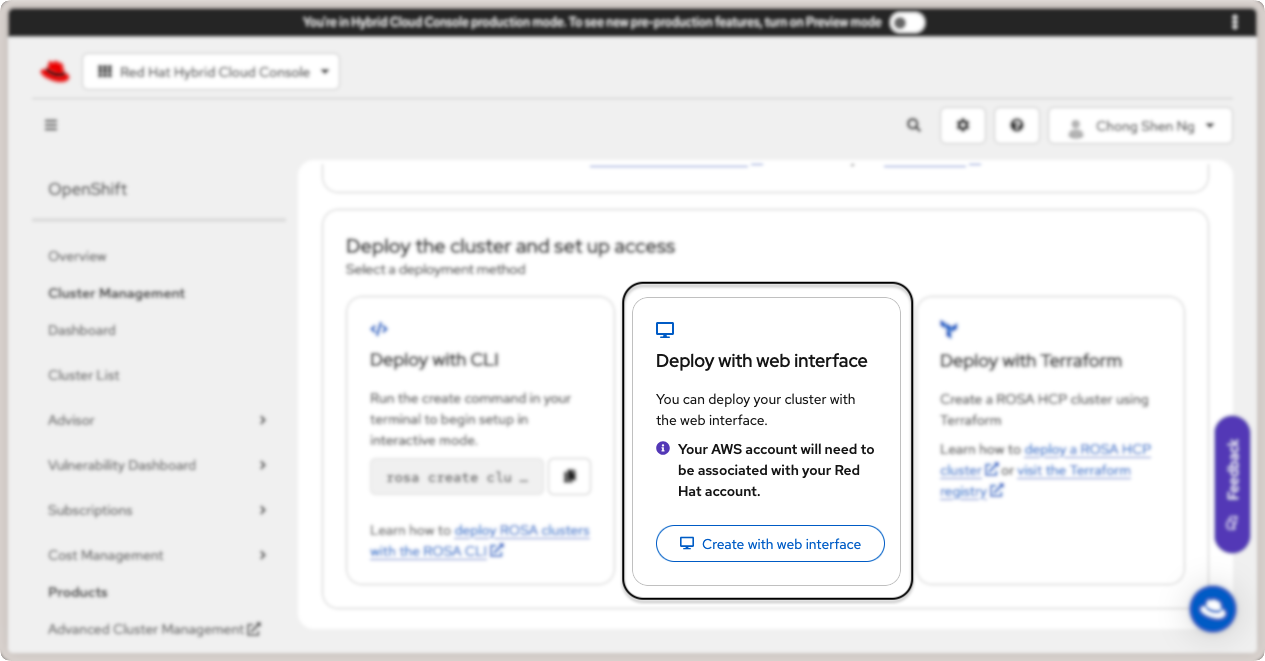Click Create with web interface button
The image size is (1265, 661).
pos(770,544)
